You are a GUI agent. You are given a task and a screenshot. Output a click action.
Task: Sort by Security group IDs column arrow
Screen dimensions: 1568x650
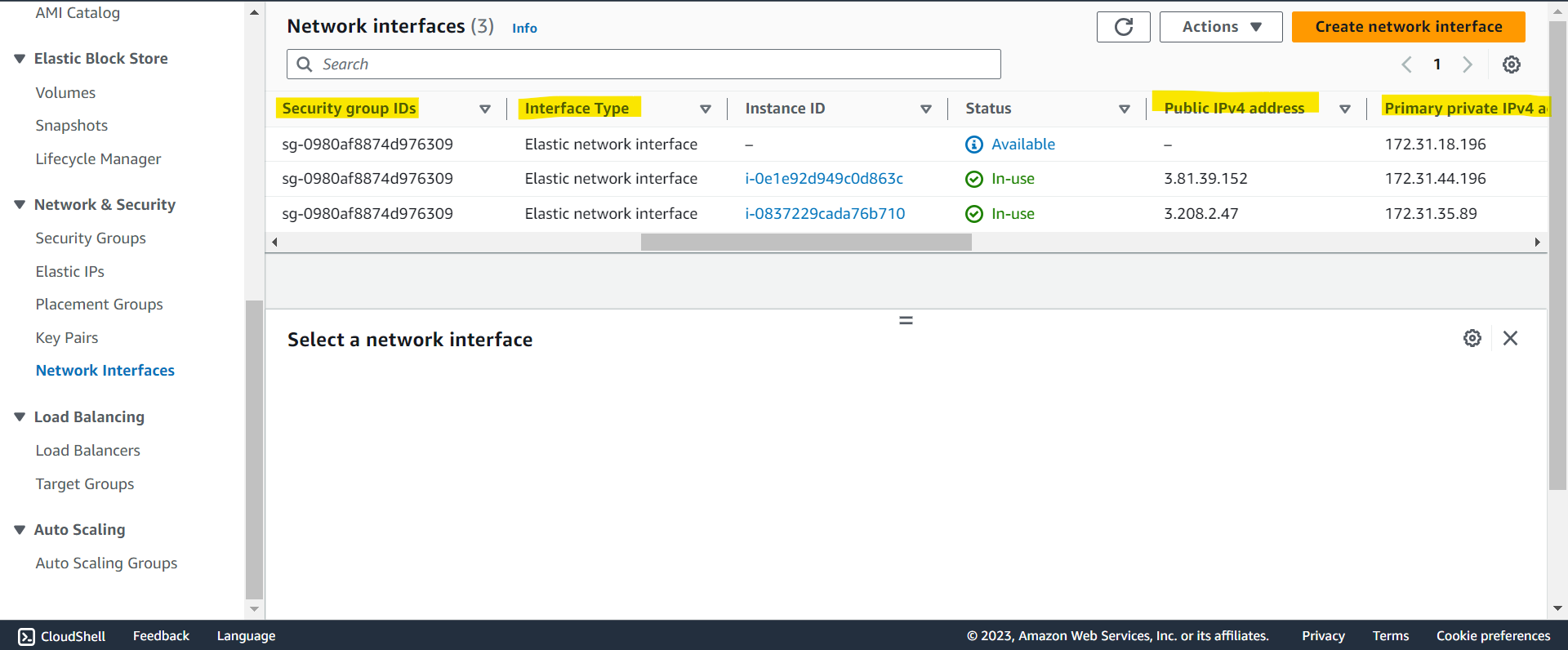(x=485, y=109)
